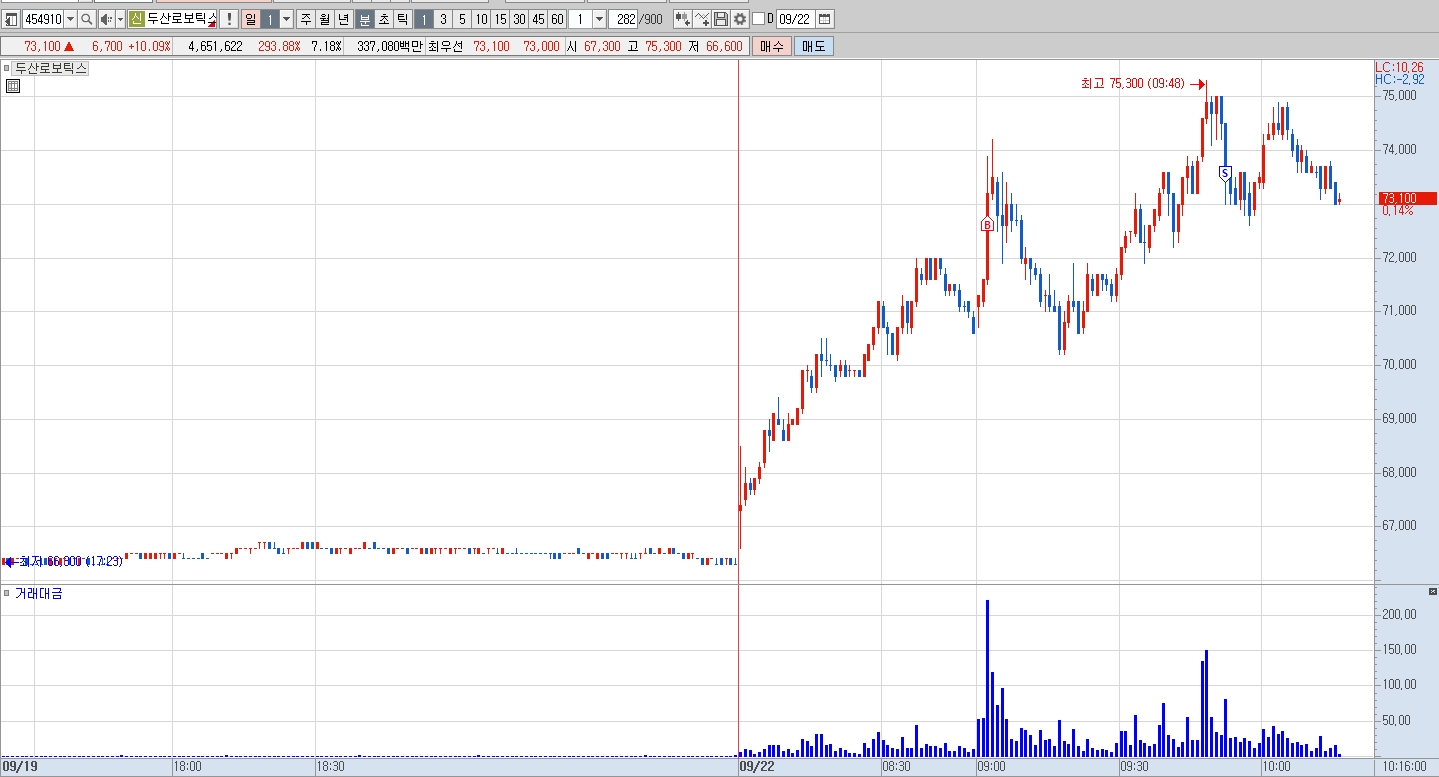The image size is (1439, 777).
Task: Choose the 60-minute interval button
Action: pyautogui.click(x=557, y=19)
